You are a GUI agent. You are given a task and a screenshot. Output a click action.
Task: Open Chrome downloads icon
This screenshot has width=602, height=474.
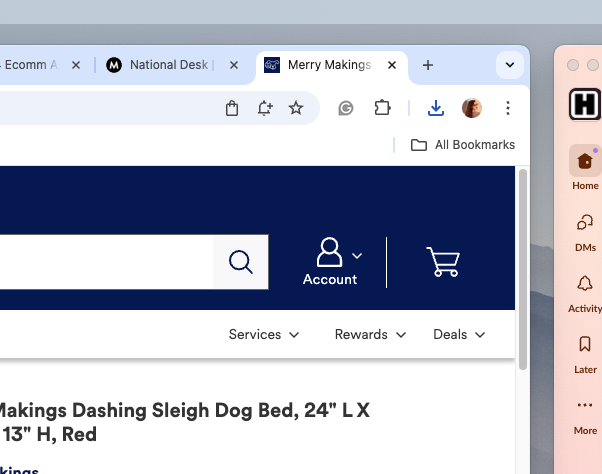click(x=436, y=108)
